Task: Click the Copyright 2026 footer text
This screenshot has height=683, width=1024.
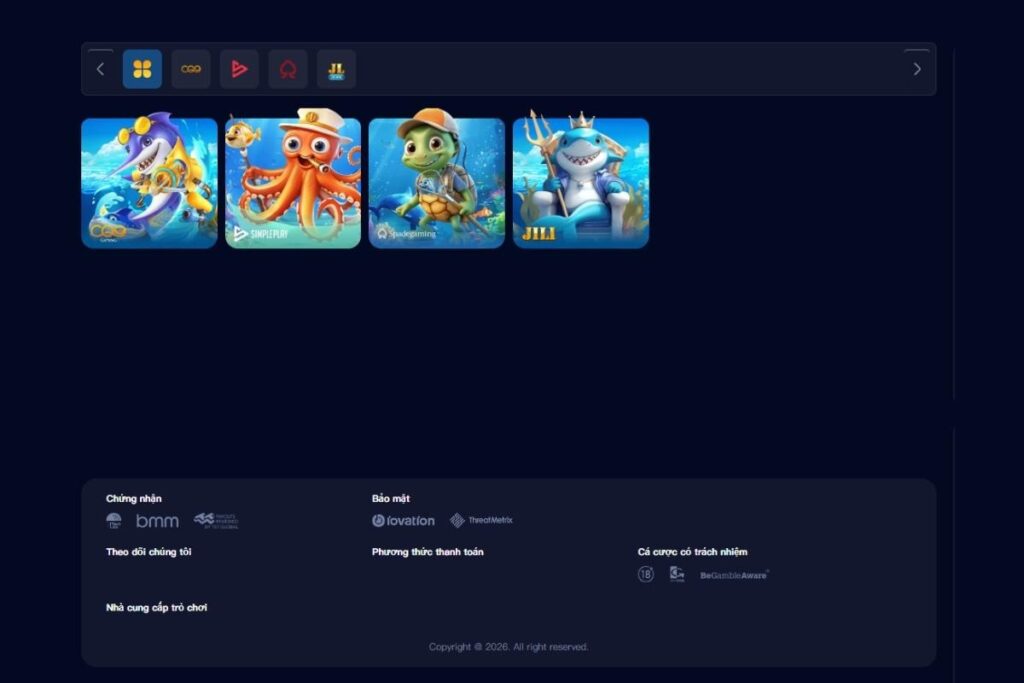Action: click(x=508, y=647)
